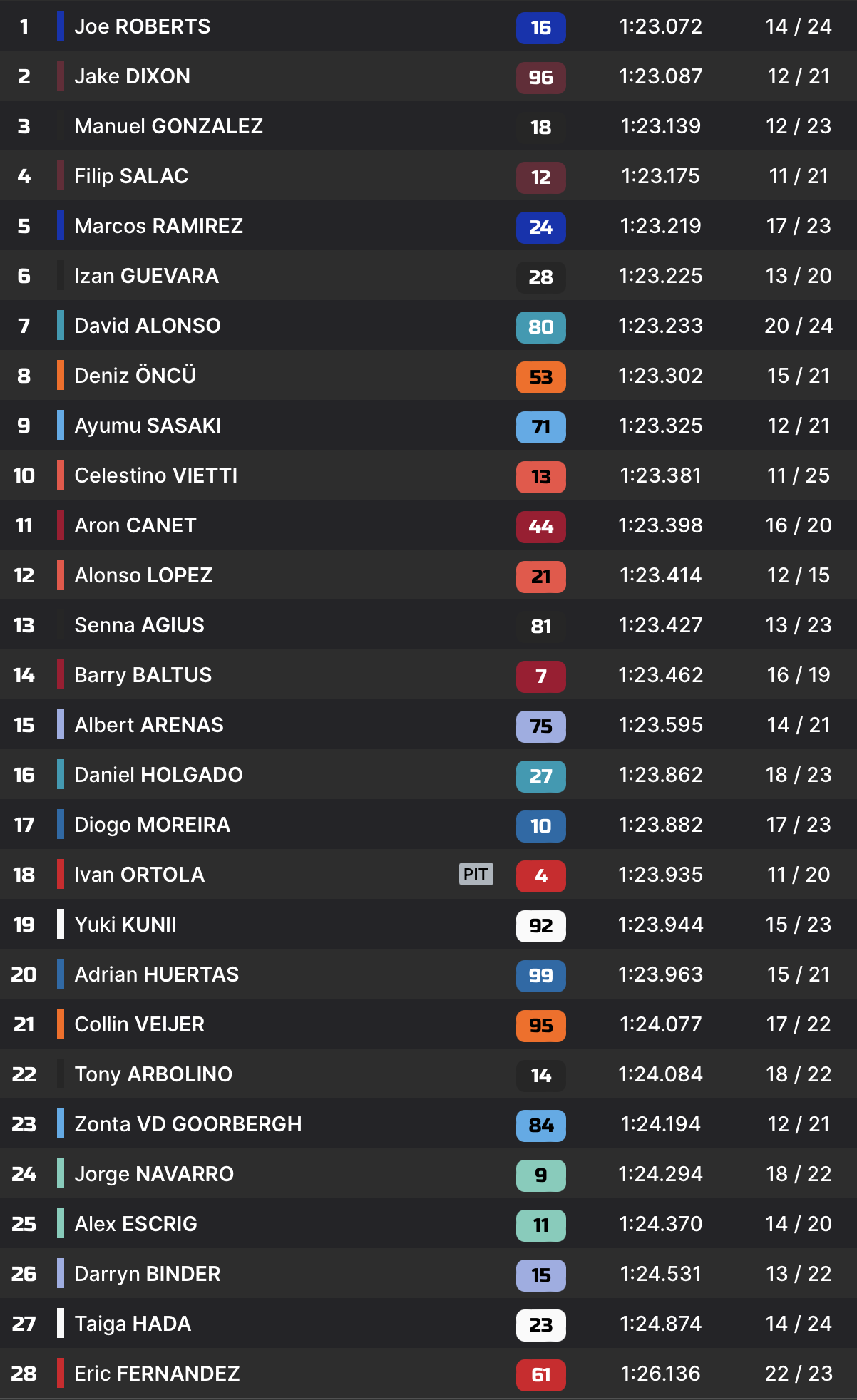The image size is (857, 1400).
Task: Open Marcos RAMIREZ rider entry
Action: pos(158,226)
